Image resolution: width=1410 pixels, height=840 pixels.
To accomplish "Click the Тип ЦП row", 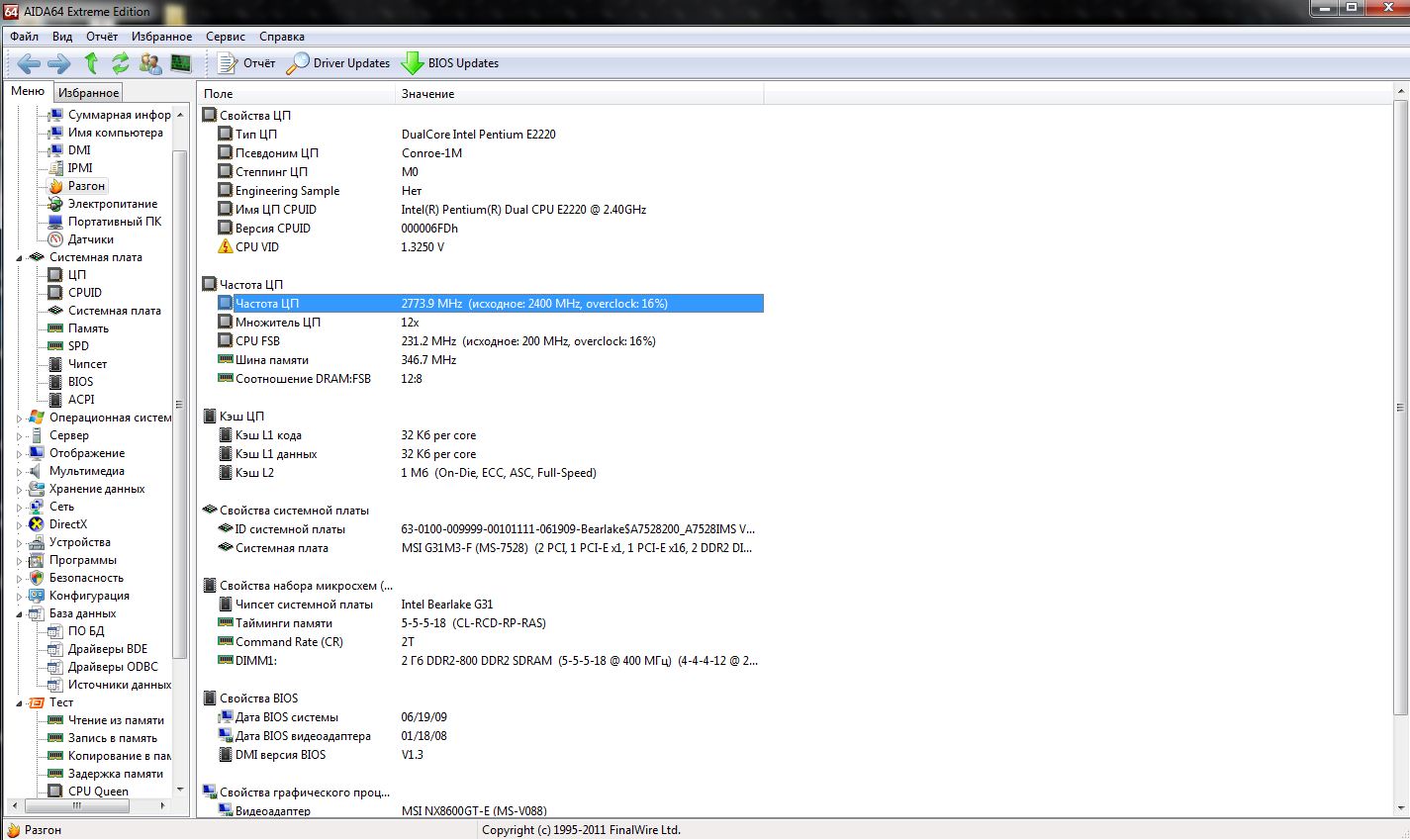I will click(490, 135).
